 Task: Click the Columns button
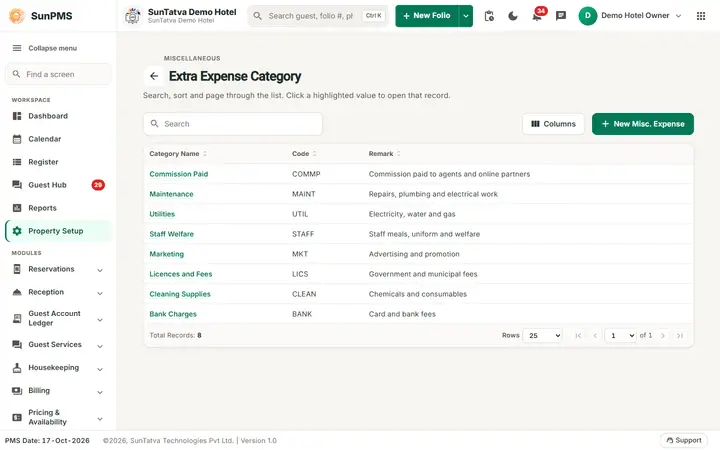click(x=553, y=124)
